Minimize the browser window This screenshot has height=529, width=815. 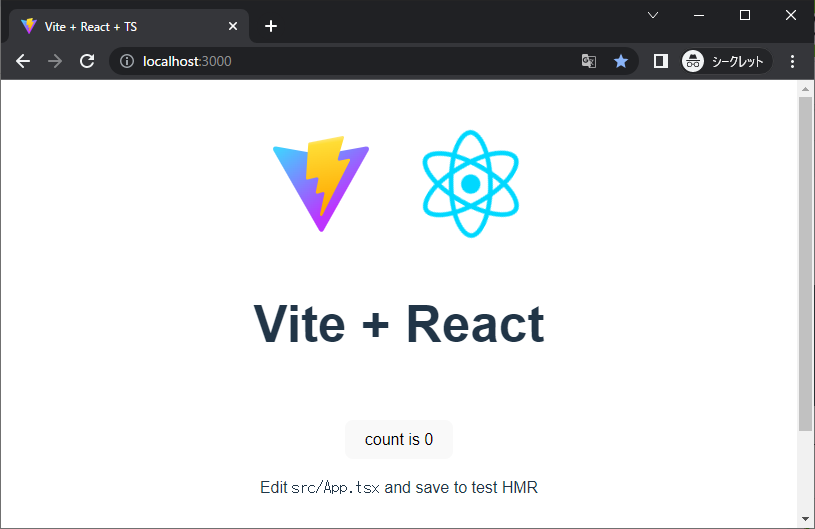coord(699,15)
